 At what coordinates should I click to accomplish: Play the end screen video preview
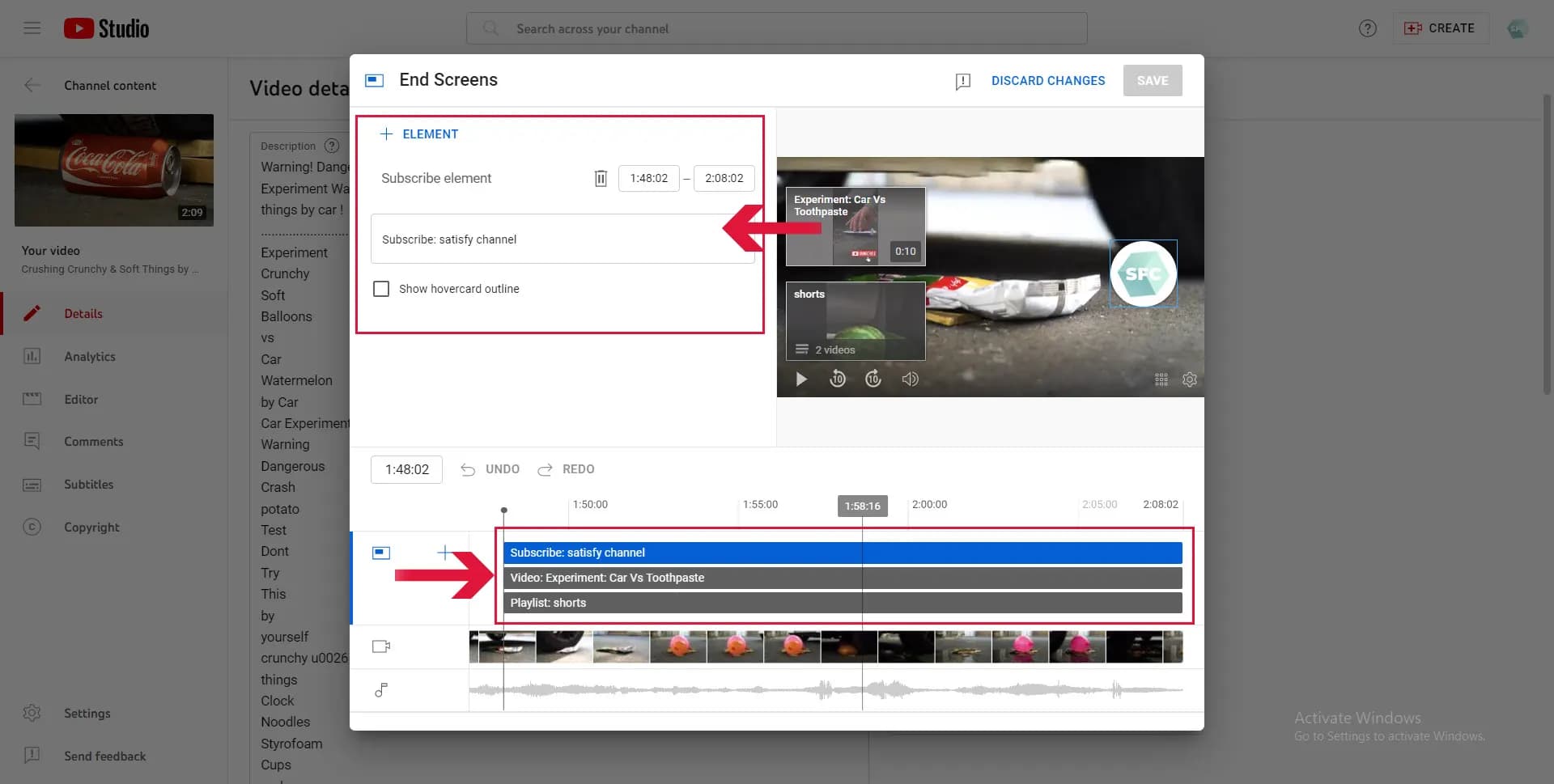[800, 379]
